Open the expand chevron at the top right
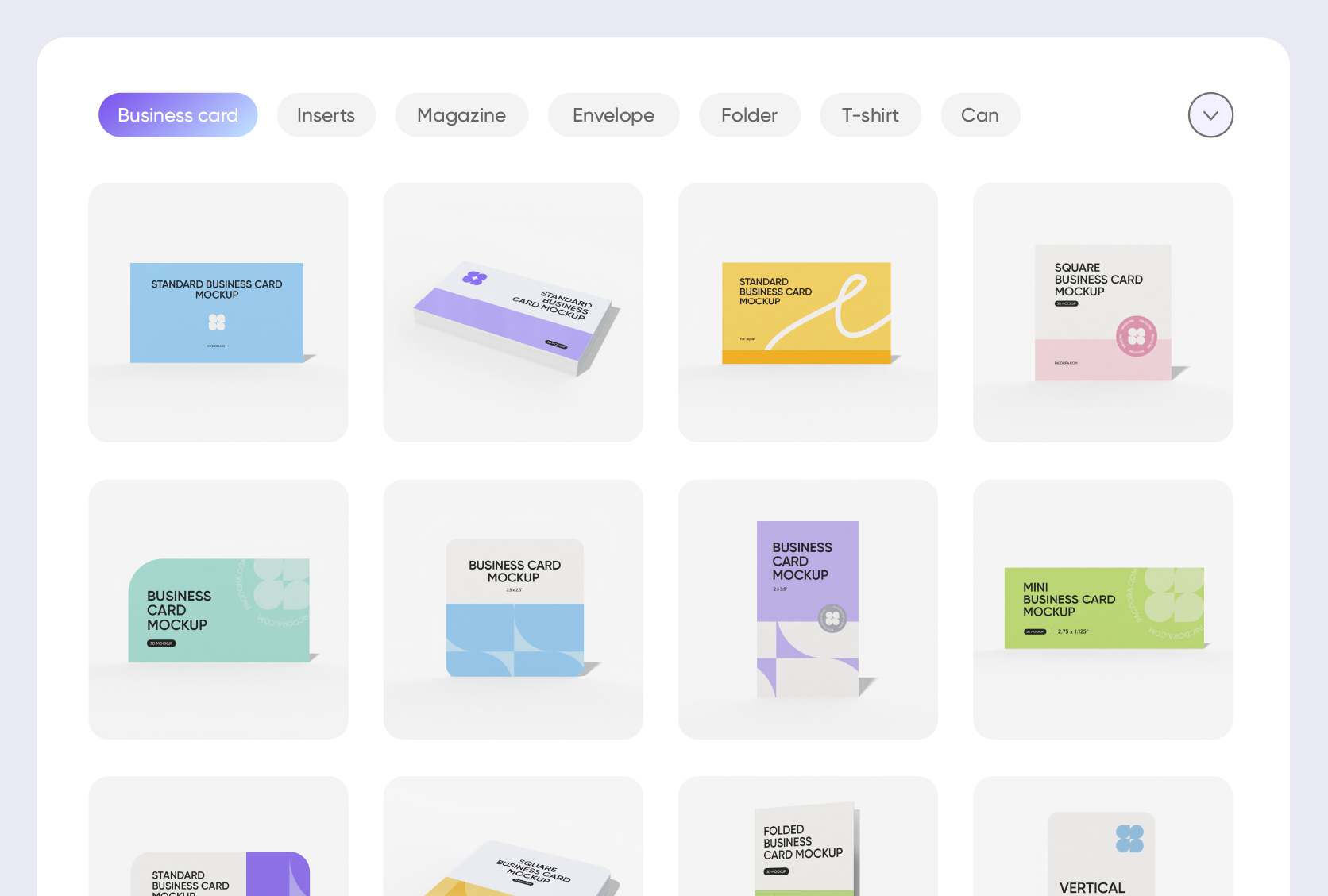 tap(1210, 114)
